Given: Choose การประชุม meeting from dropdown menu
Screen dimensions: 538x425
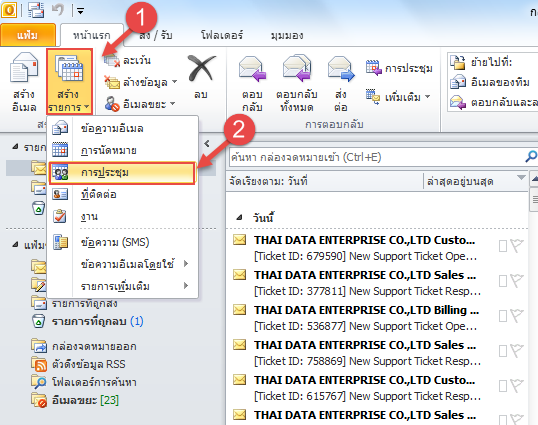Looking at the screenshot, I should [x=122, y=173].
